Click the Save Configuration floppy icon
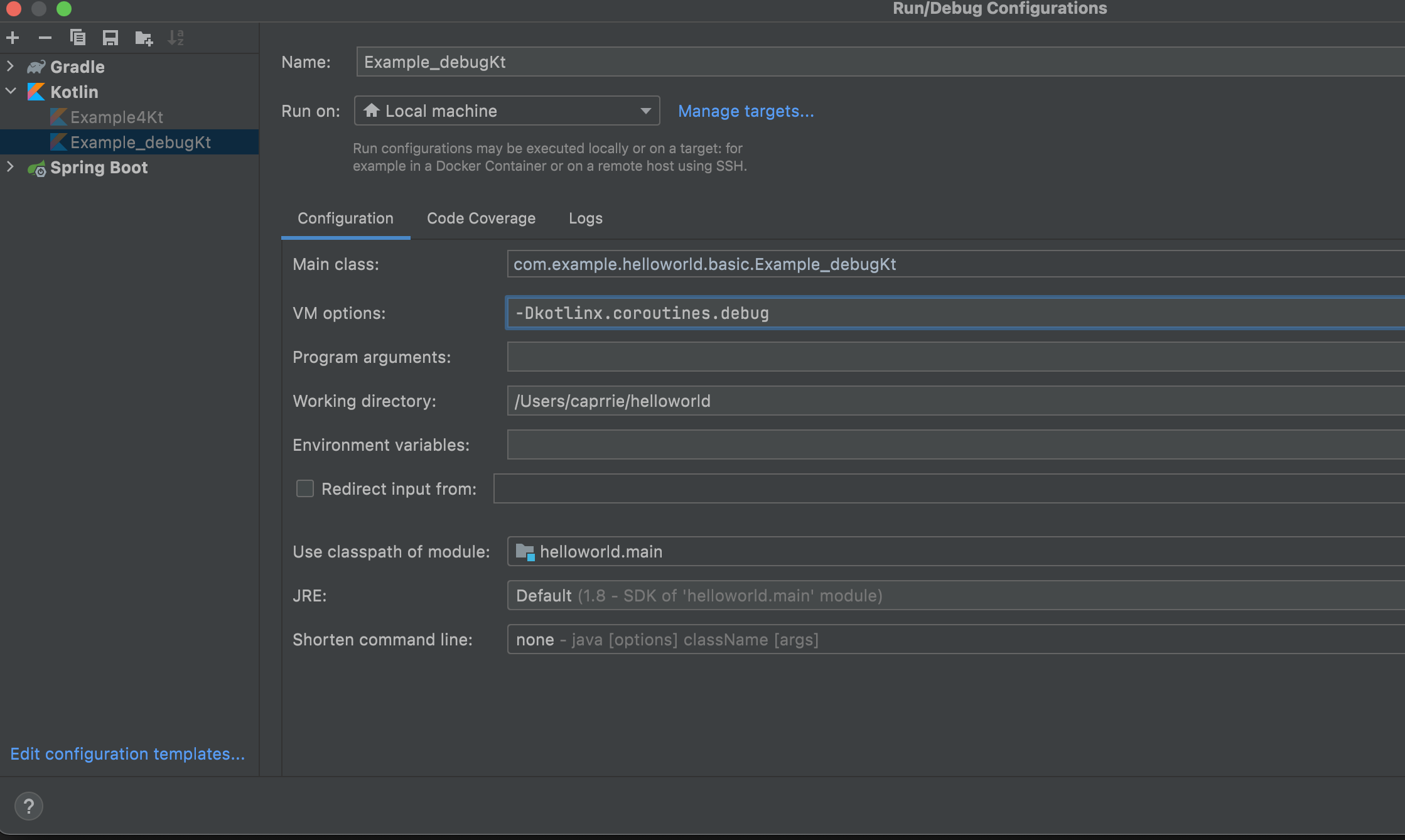This screenshot has height=840, width=1405. pyautogui.click(x=110, y=38)
